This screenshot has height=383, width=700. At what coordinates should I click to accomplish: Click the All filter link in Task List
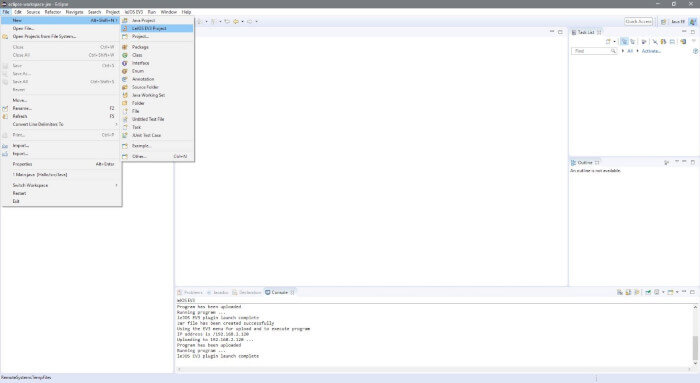(x=630, y=51)
